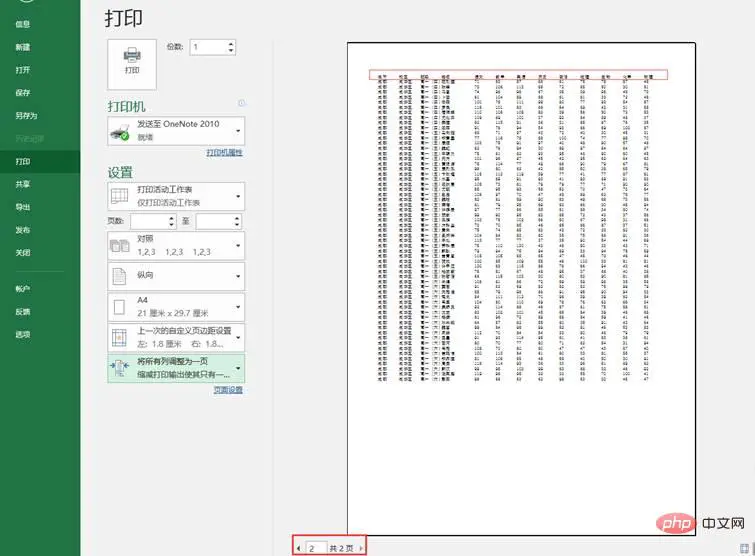
Task: Decrease the copies count with down arrow
Action: 231,50
